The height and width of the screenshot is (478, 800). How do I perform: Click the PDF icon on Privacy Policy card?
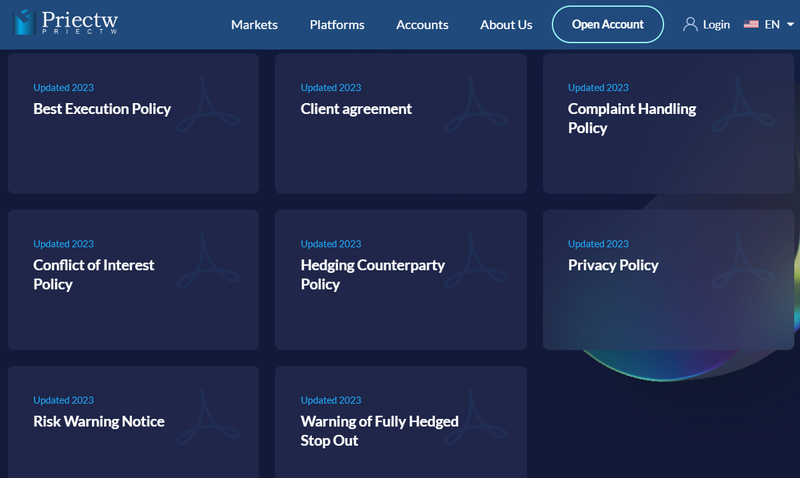click(x=743, y=261)
